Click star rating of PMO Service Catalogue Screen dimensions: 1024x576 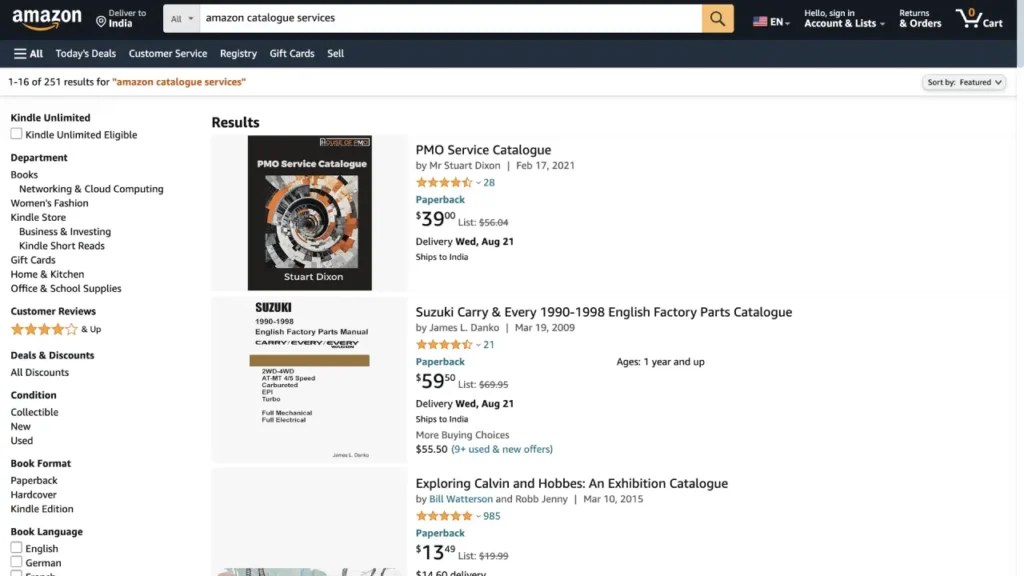[444, 182]
